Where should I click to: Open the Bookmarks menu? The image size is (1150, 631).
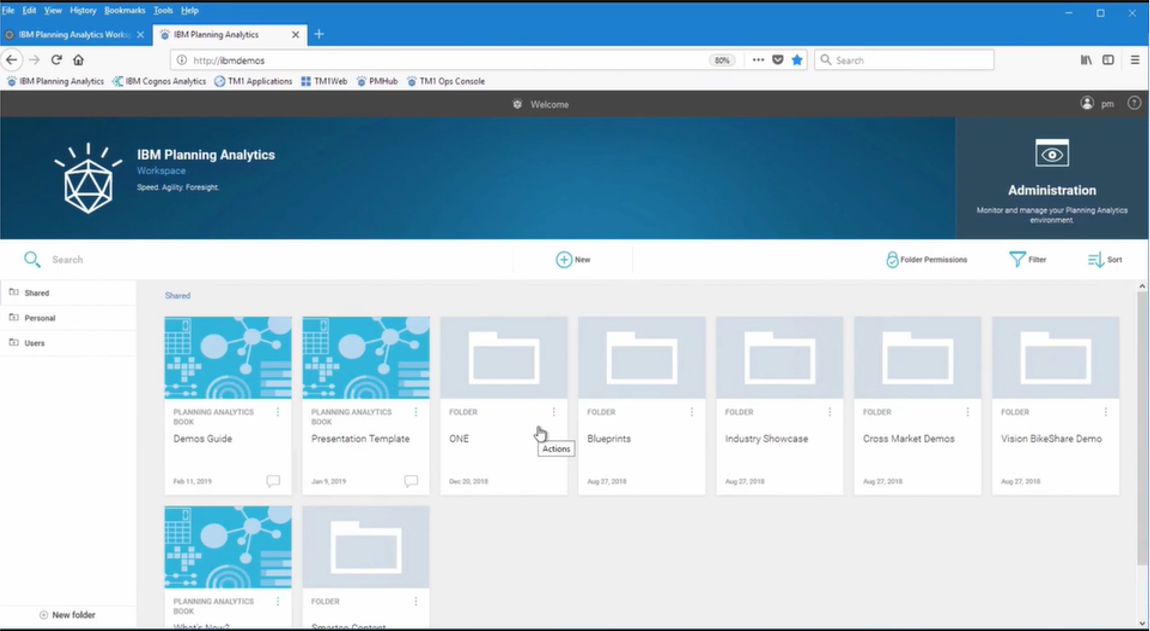pos(125,10)
